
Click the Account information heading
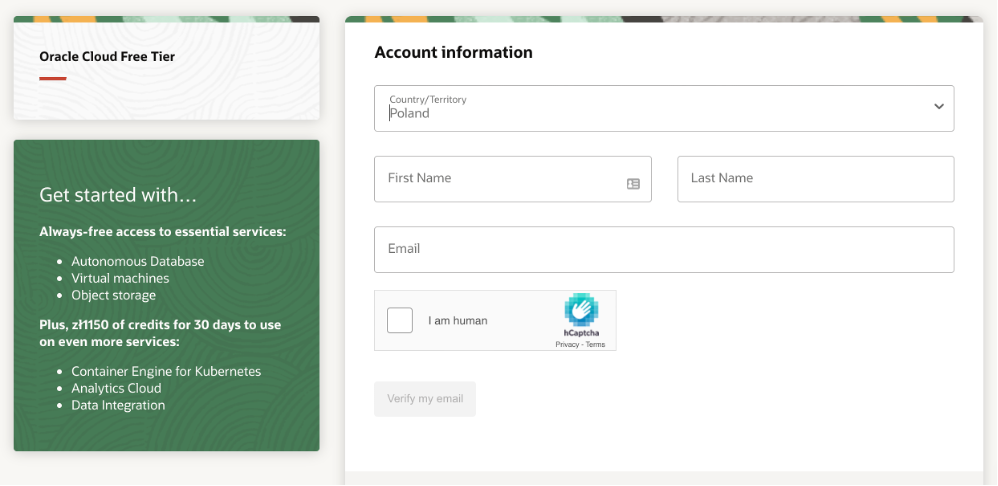(x=453, y=52)
